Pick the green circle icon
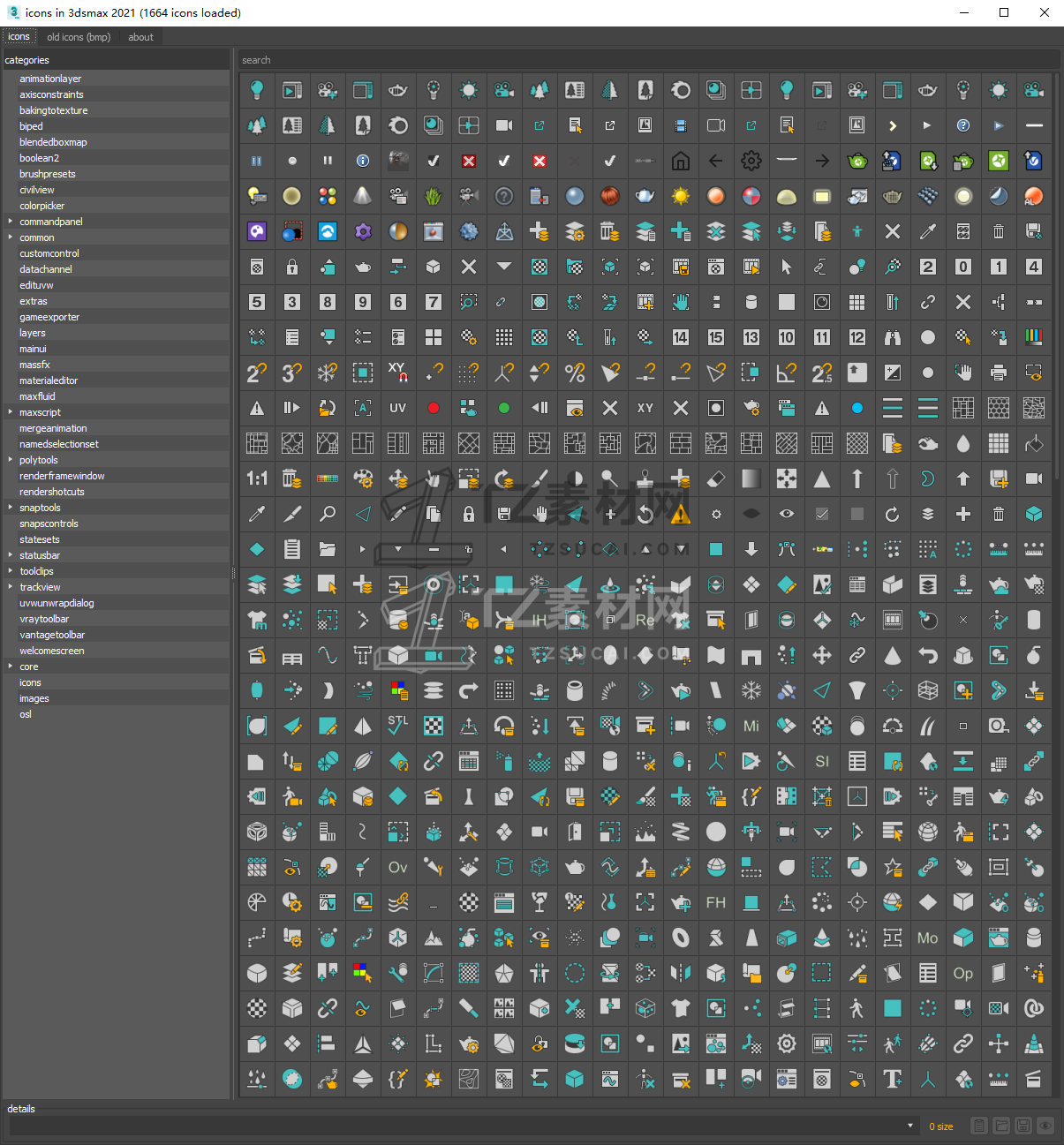Viewport: 1064px width, 1145px height. click(x=504, y=408)
